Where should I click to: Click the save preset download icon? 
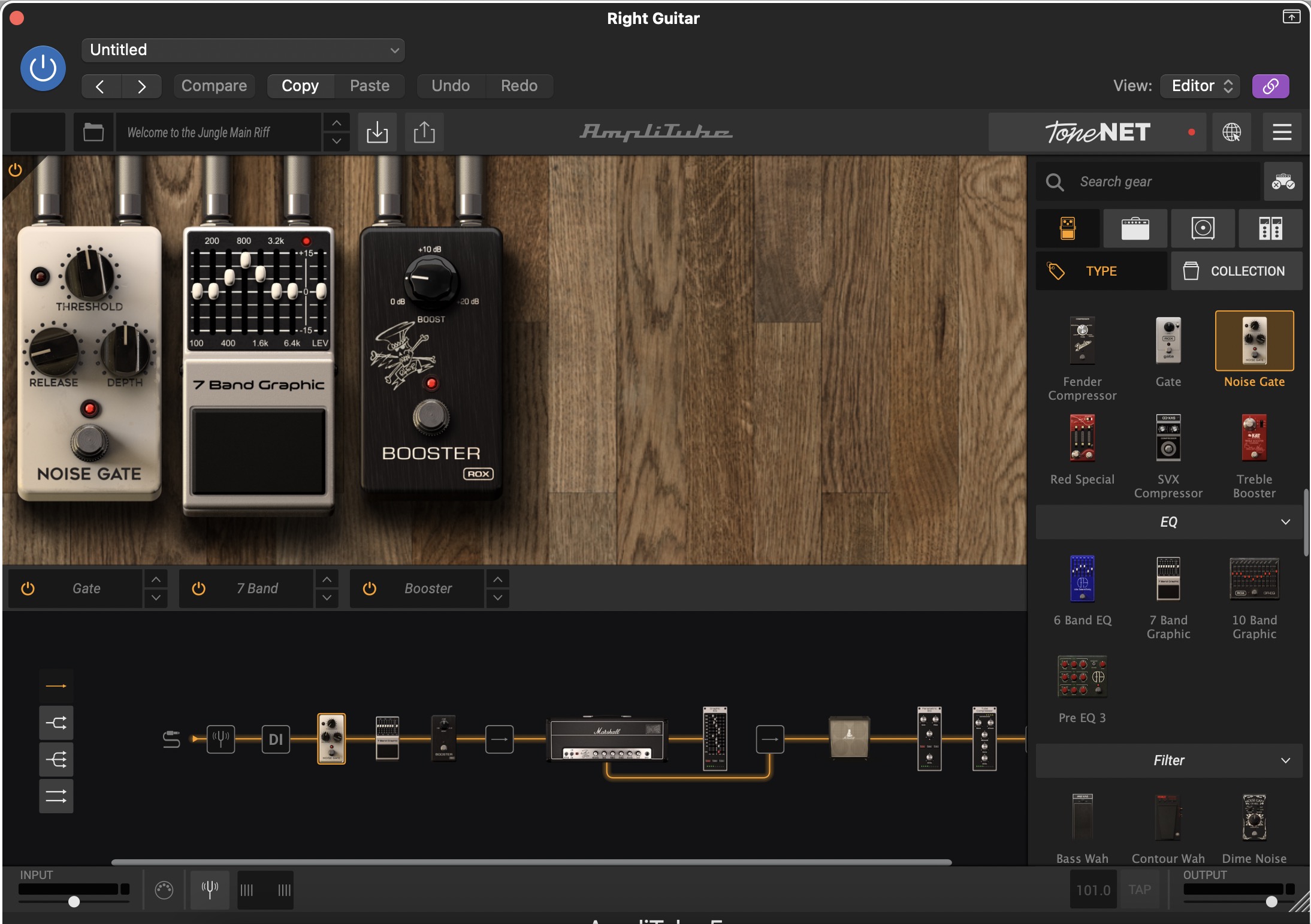pos(377,132)
